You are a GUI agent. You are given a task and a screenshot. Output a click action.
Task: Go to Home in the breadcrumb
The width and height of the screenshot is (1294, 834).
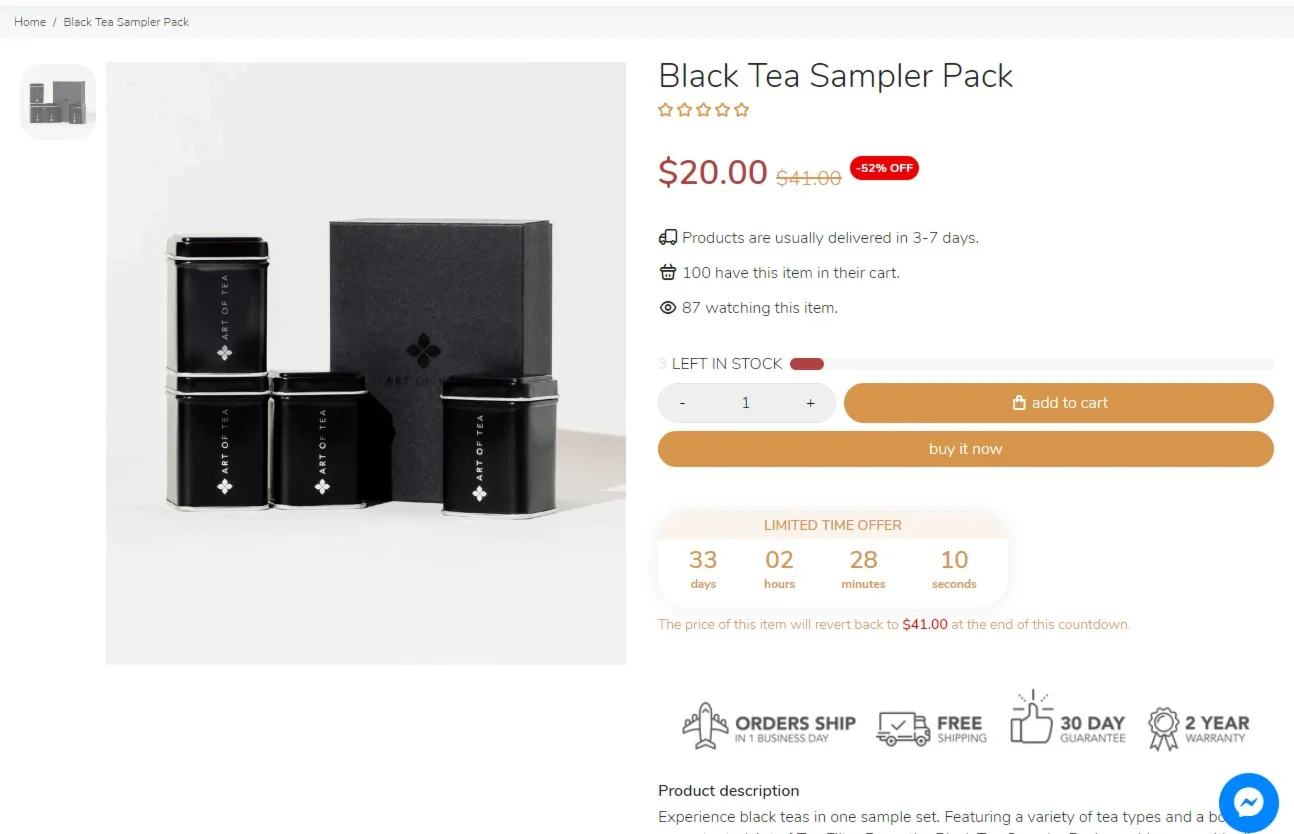click(x=30, y=22)
